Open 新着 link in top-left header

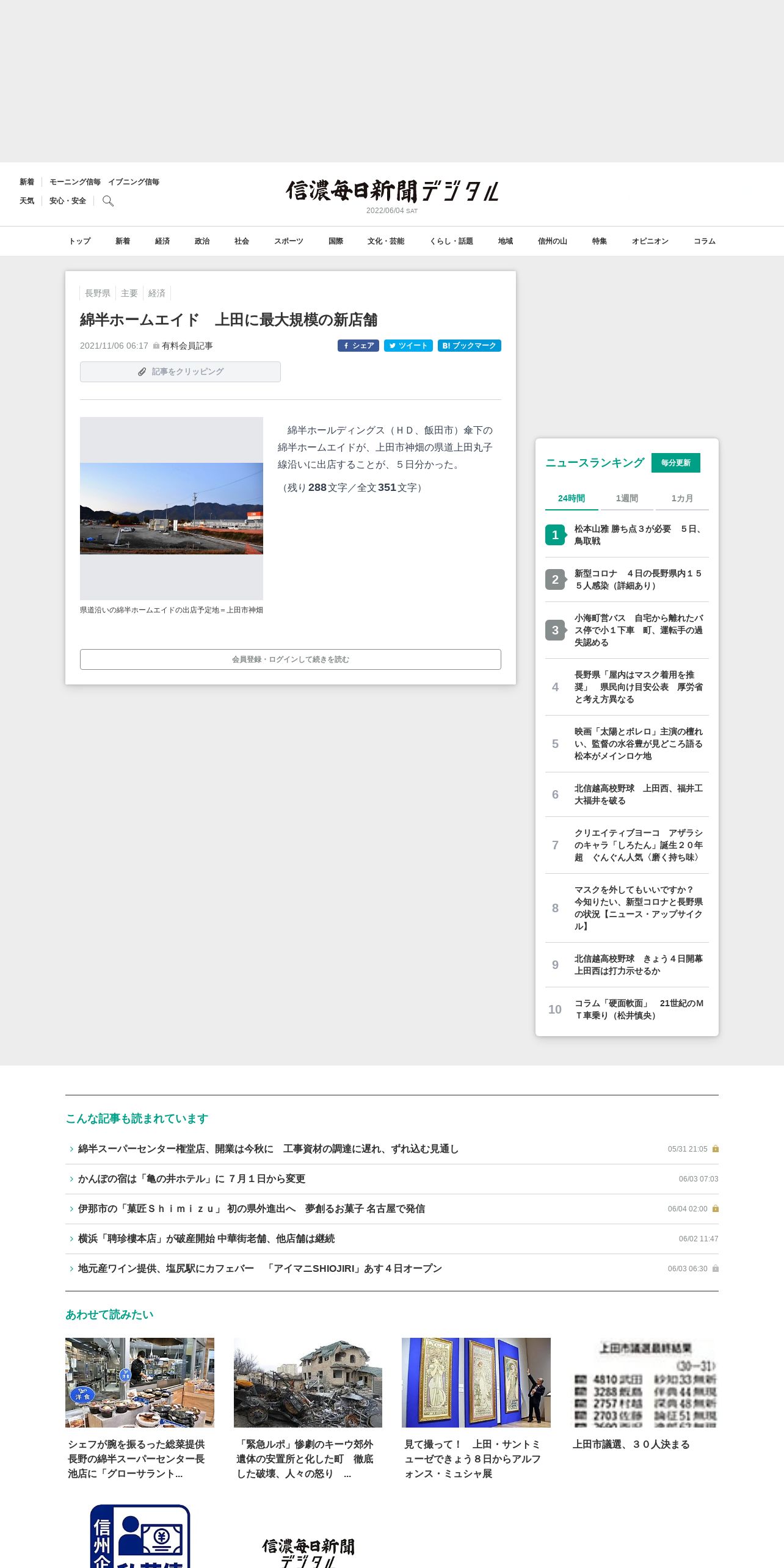(x=27, y=182)
